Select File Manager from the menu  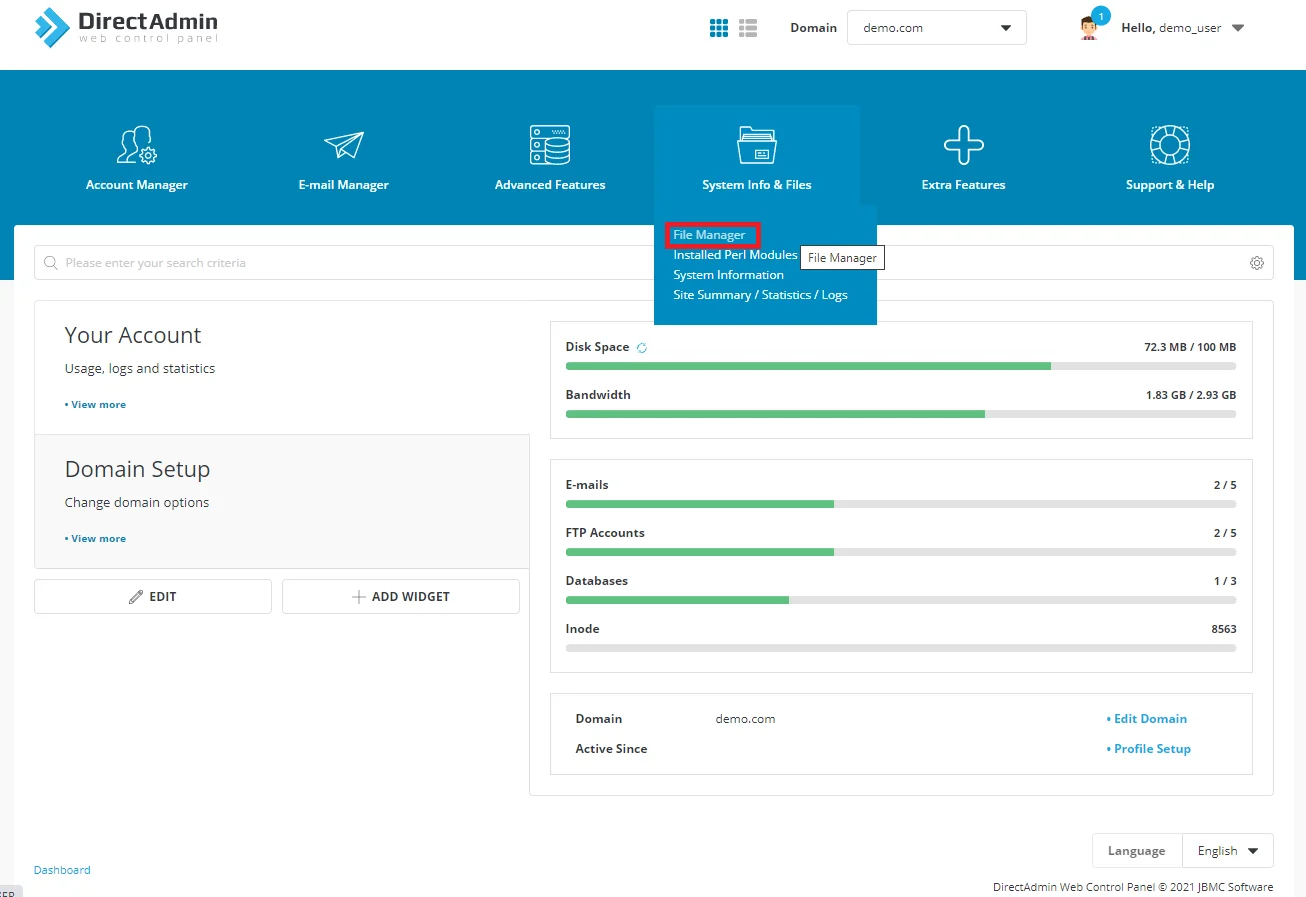pos(709,235)
